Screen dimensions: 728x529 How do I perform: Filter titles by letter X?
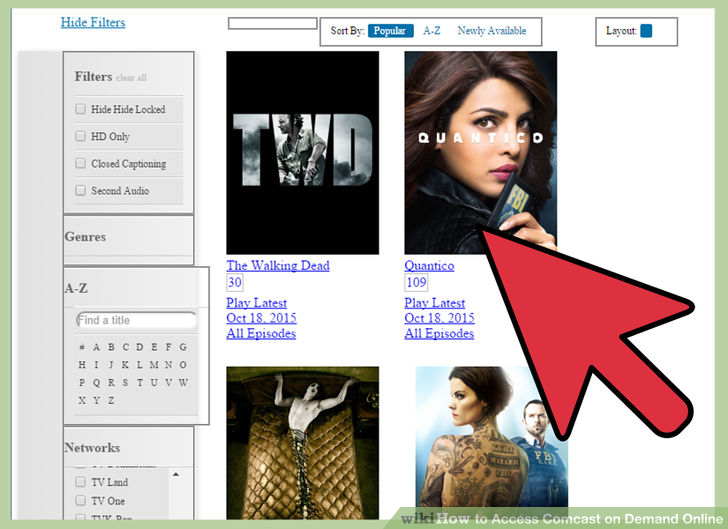[82, 400]
